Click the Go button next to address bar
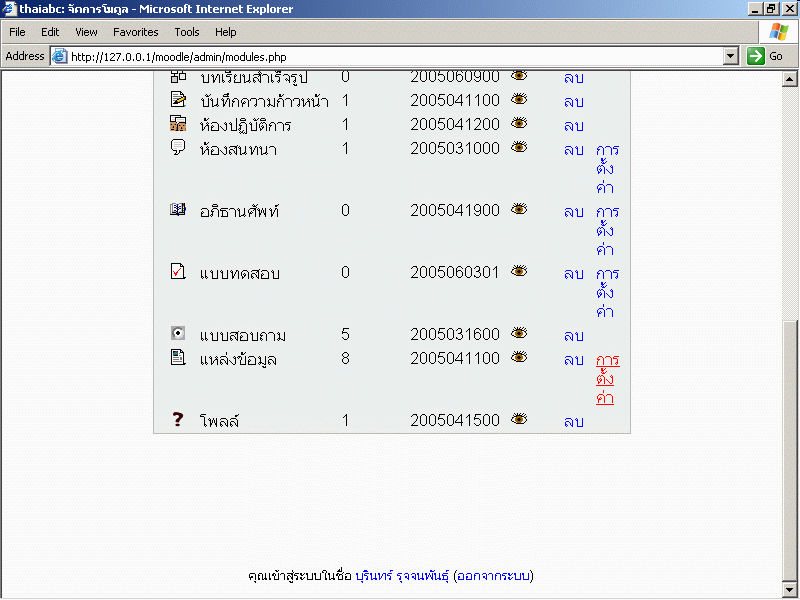Viewport: 800px width, 600px height. (x=766, y=57)
